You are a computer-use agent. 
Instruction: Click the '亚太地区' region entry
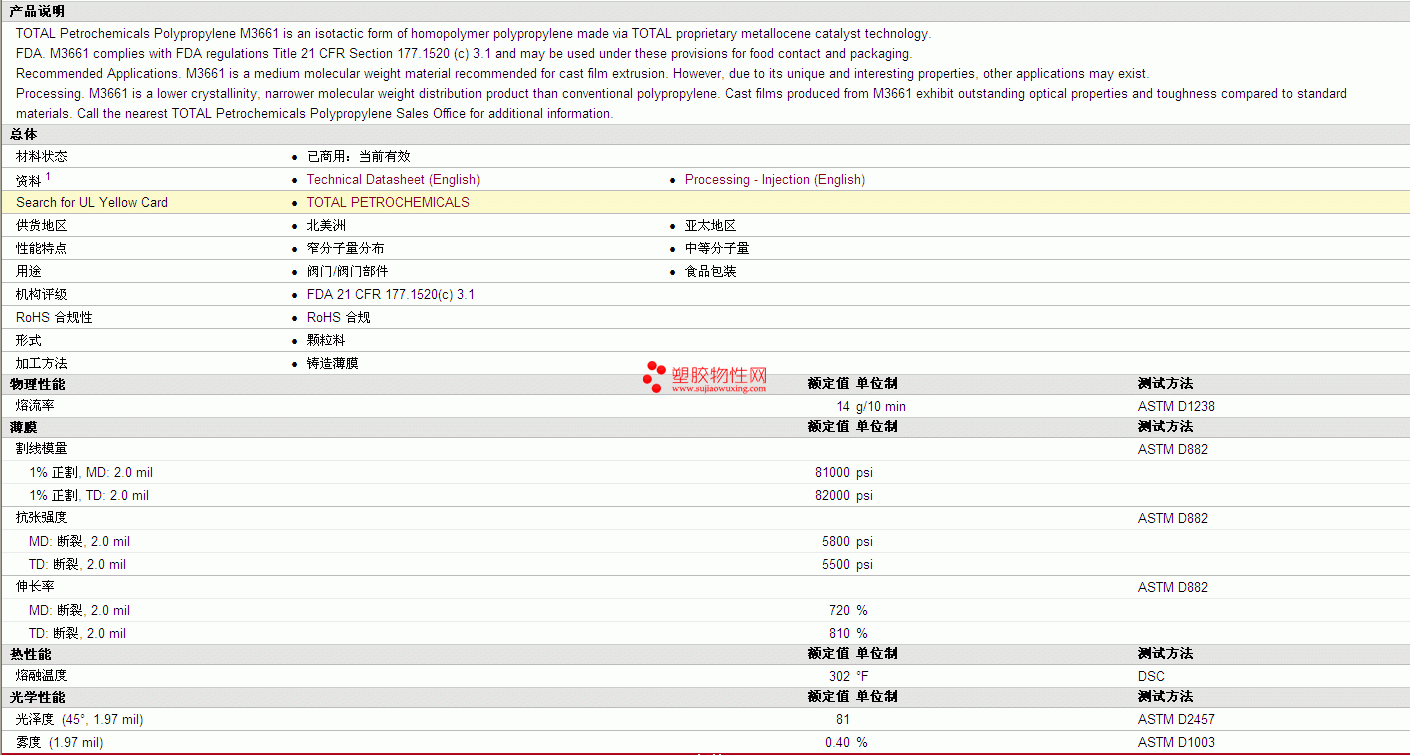[x=711, y=226]
